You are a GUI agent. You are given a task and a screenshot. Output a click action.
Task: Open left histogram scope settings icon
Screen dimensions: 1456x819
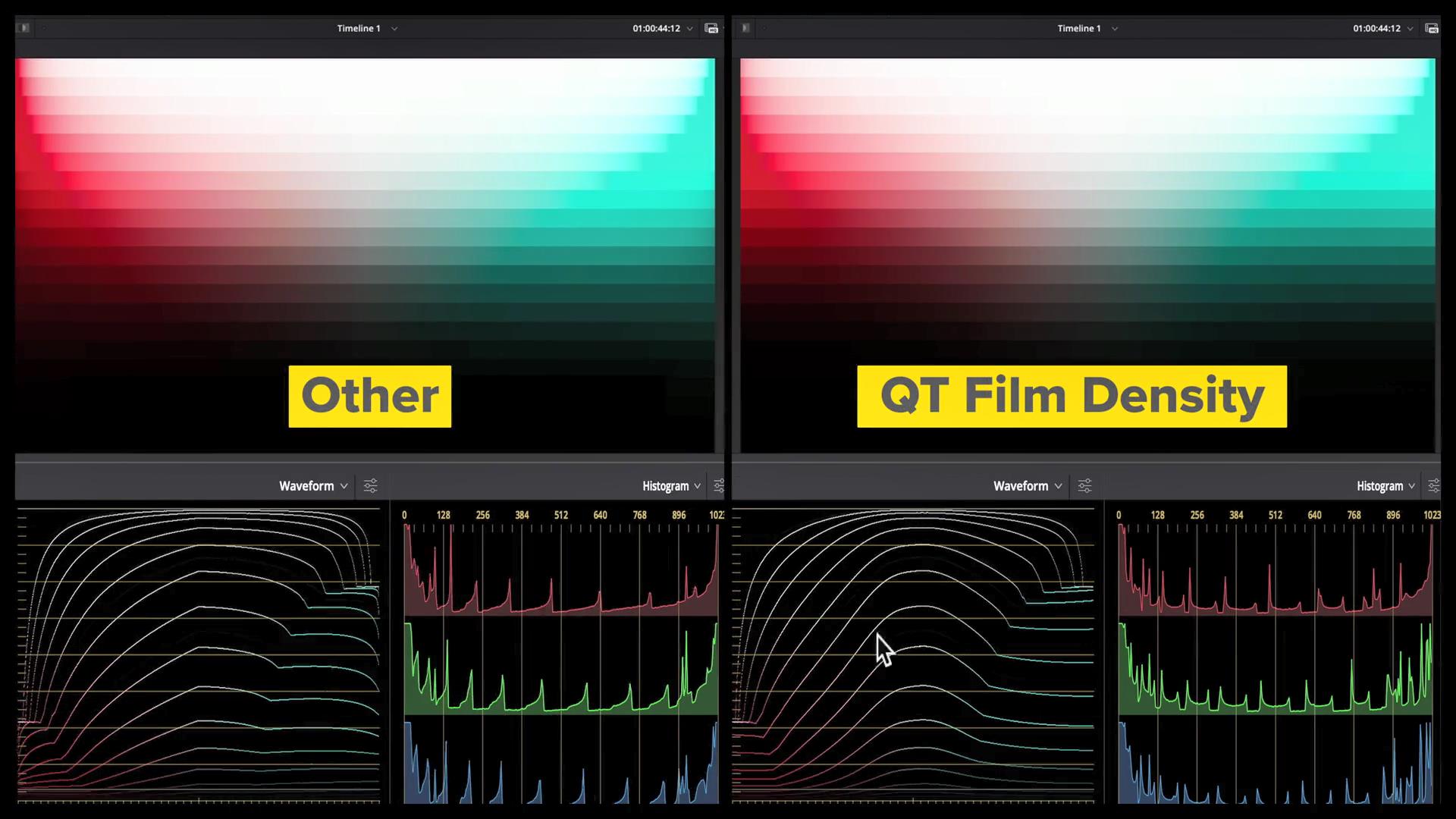(718, 486)
